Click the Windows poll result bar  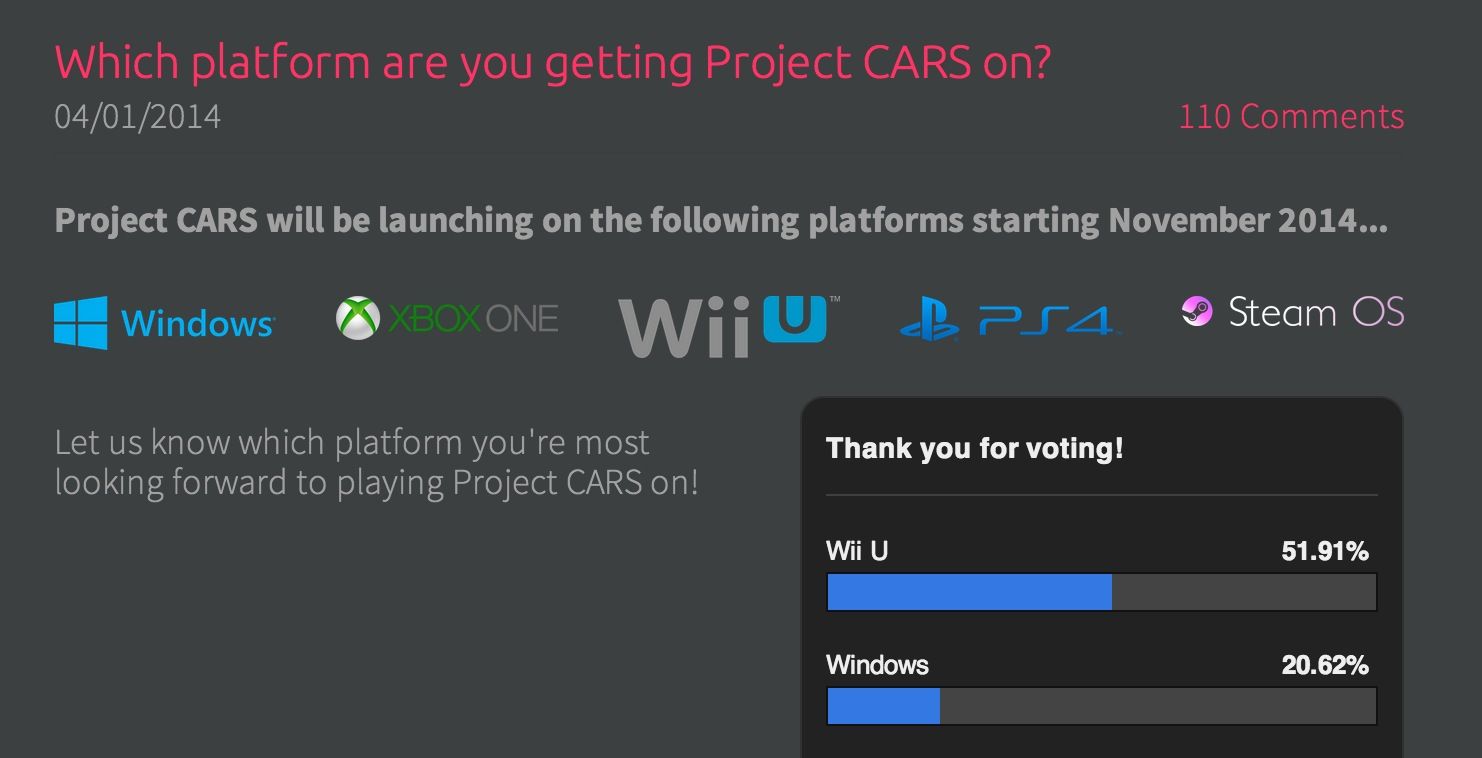pos(1101,706)
